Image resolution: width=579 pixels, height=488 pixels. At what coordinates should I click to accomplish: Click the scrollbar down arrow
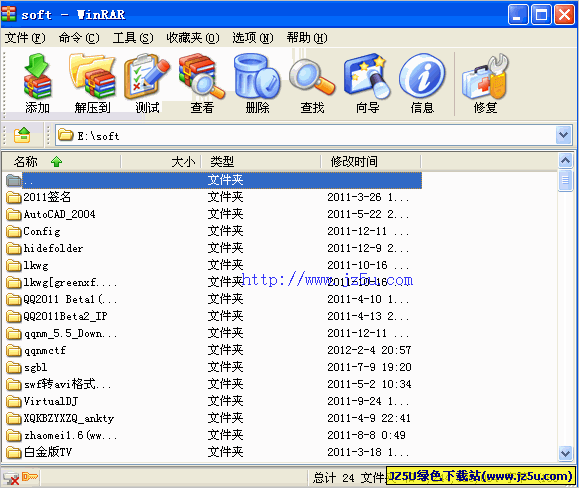tap(565, 453)
